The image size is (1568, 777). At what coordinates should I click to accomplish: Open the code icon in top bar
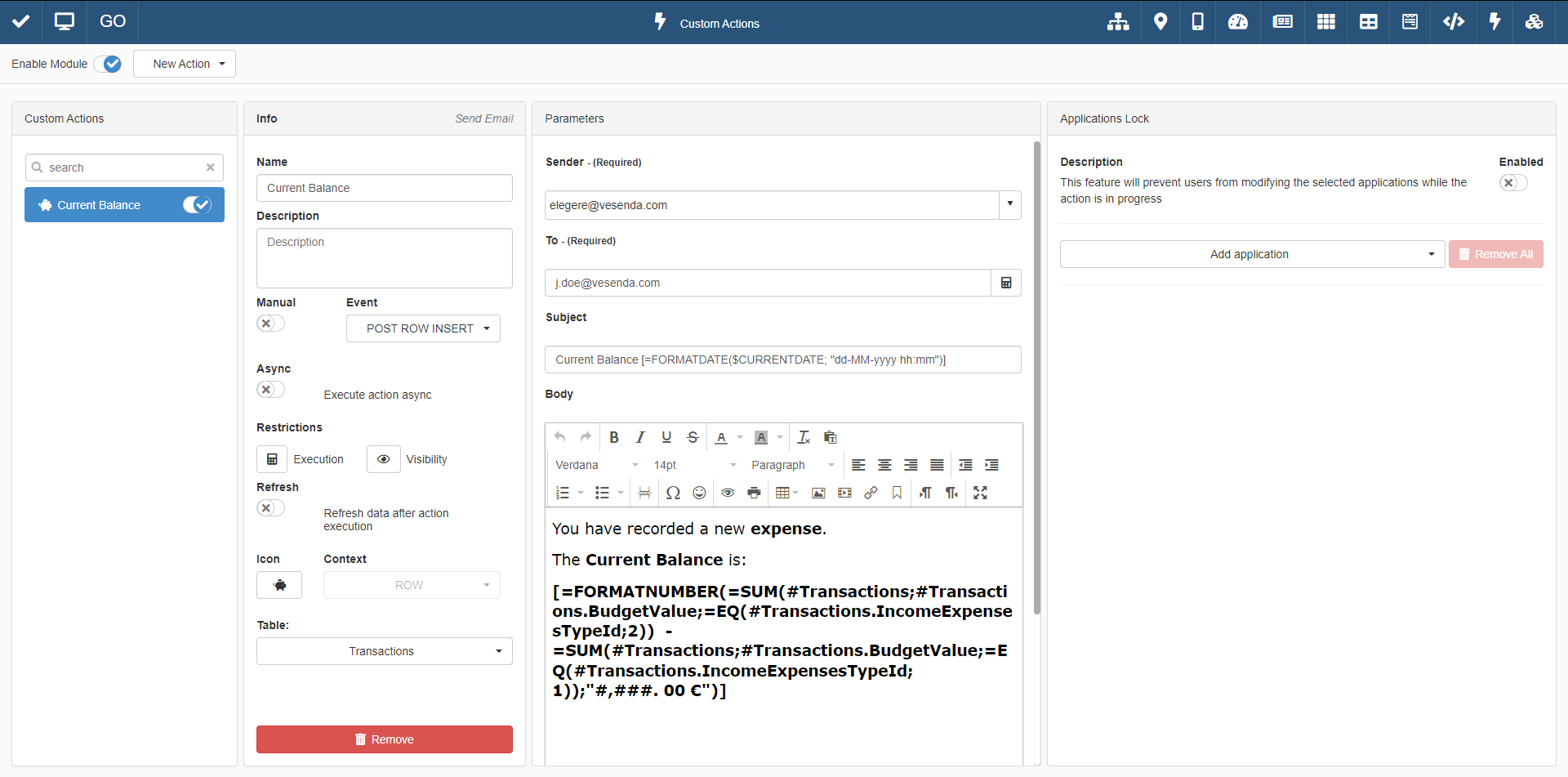[x=1453, y=22]
